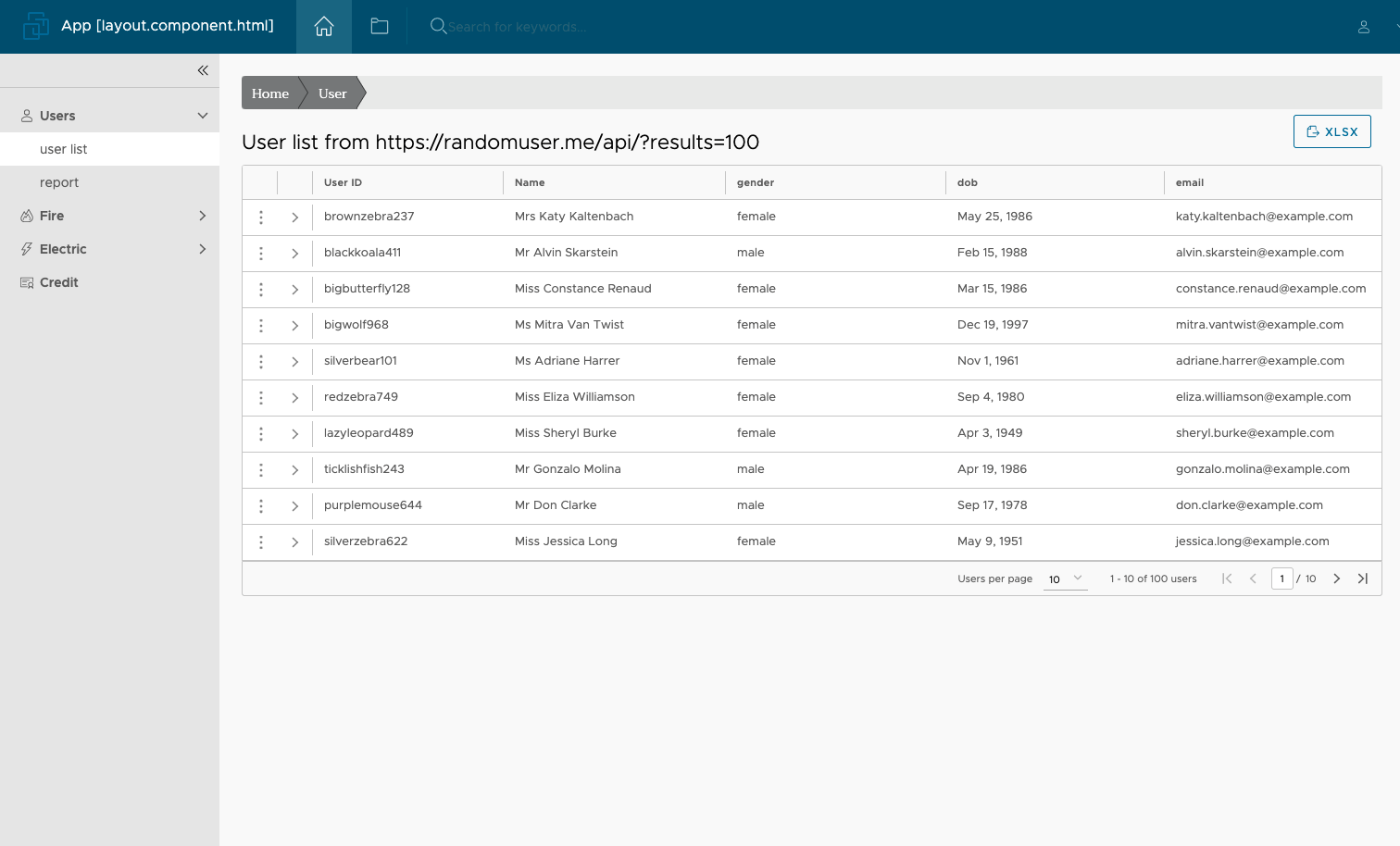The image size is (1400, 846).
Task: Select date cell Apr 3, 1949
Action: coord(990,433)
